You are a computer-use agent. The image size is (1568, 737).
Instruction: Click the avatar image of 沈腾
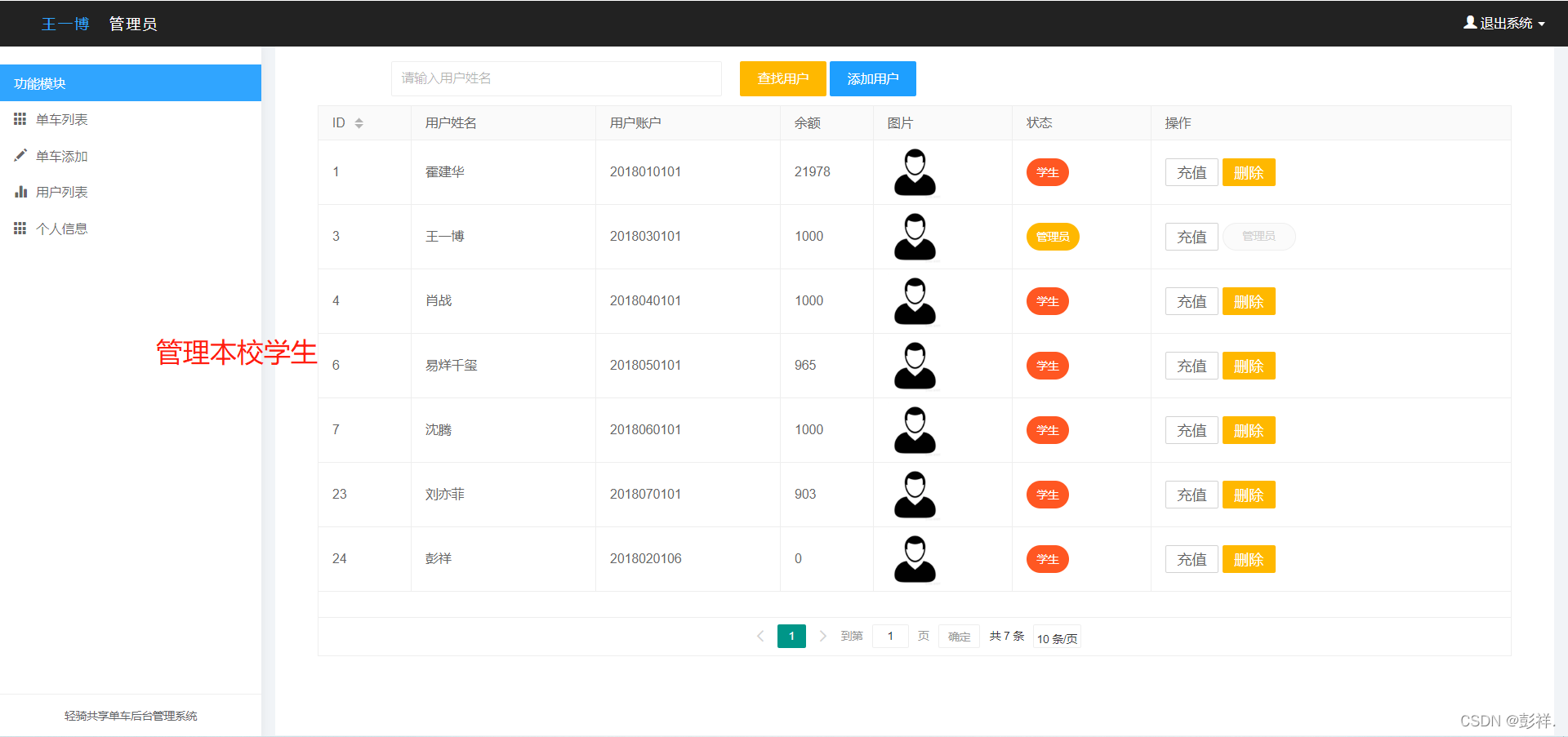[x=915, y=430]
